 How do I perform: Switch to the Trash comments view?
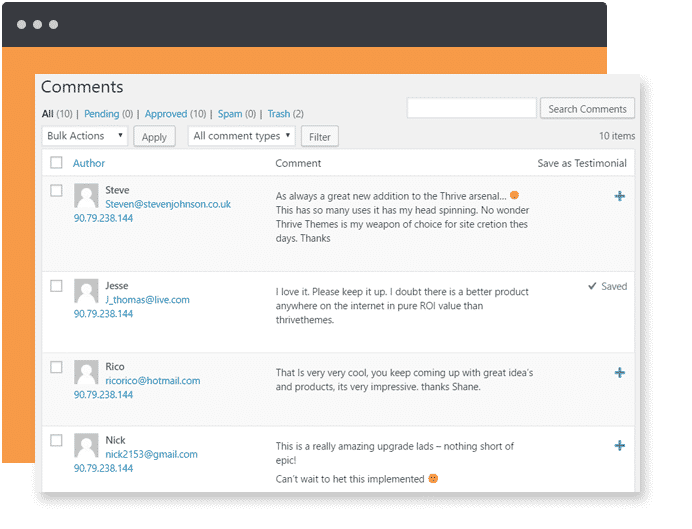(279, 114)
